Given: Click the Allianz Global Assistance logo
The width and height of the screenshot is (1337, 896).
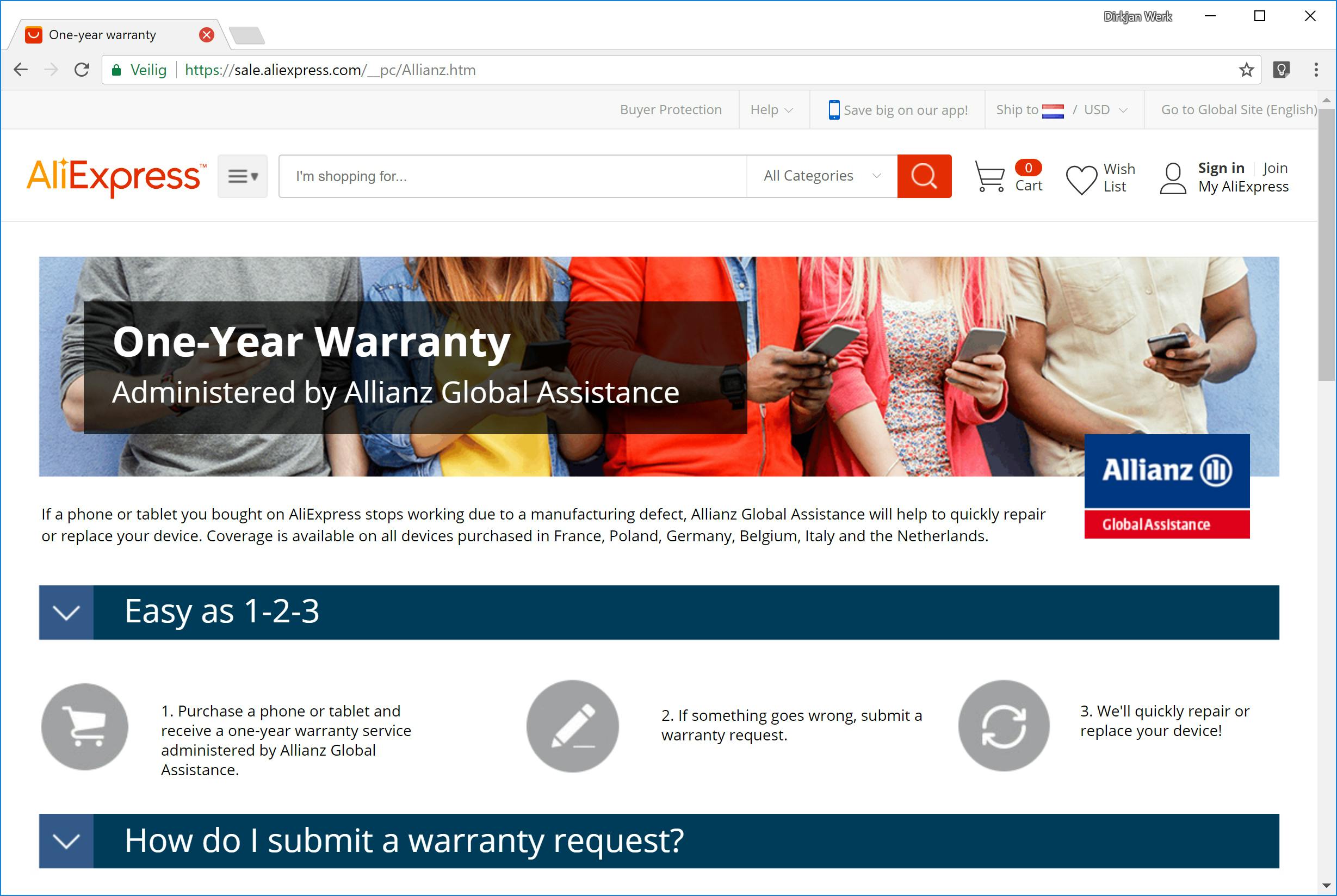Looking at the screenshot, I should [1166, 486].
